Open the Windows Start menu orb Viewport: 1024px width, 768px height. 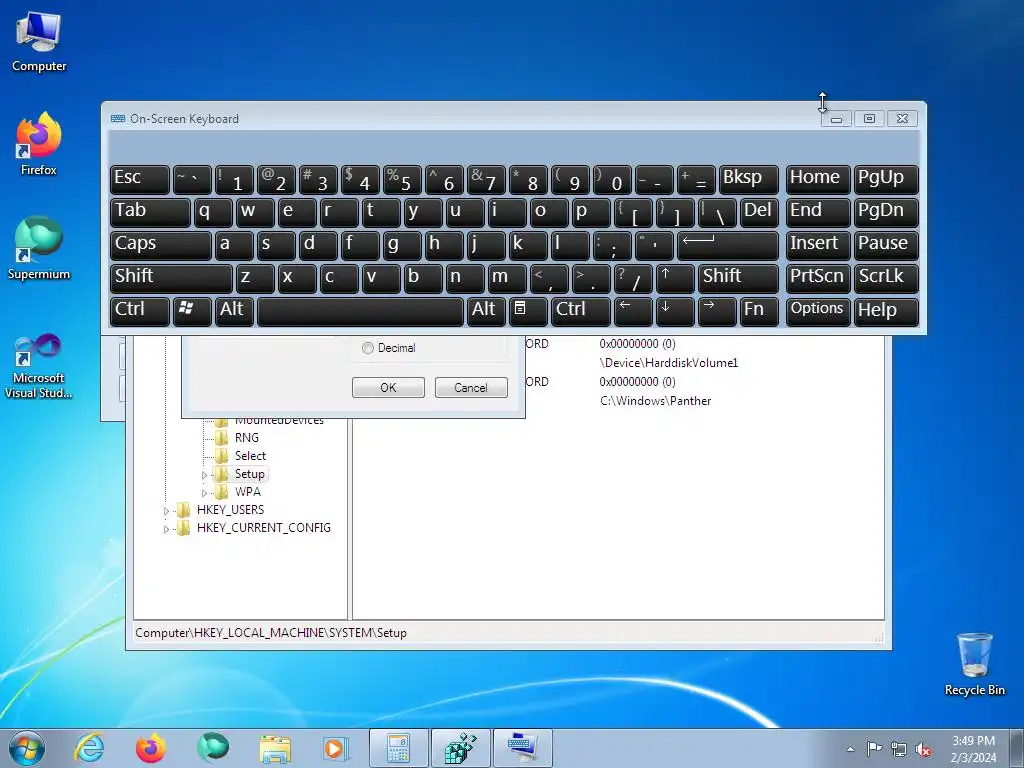click(27, 748)
